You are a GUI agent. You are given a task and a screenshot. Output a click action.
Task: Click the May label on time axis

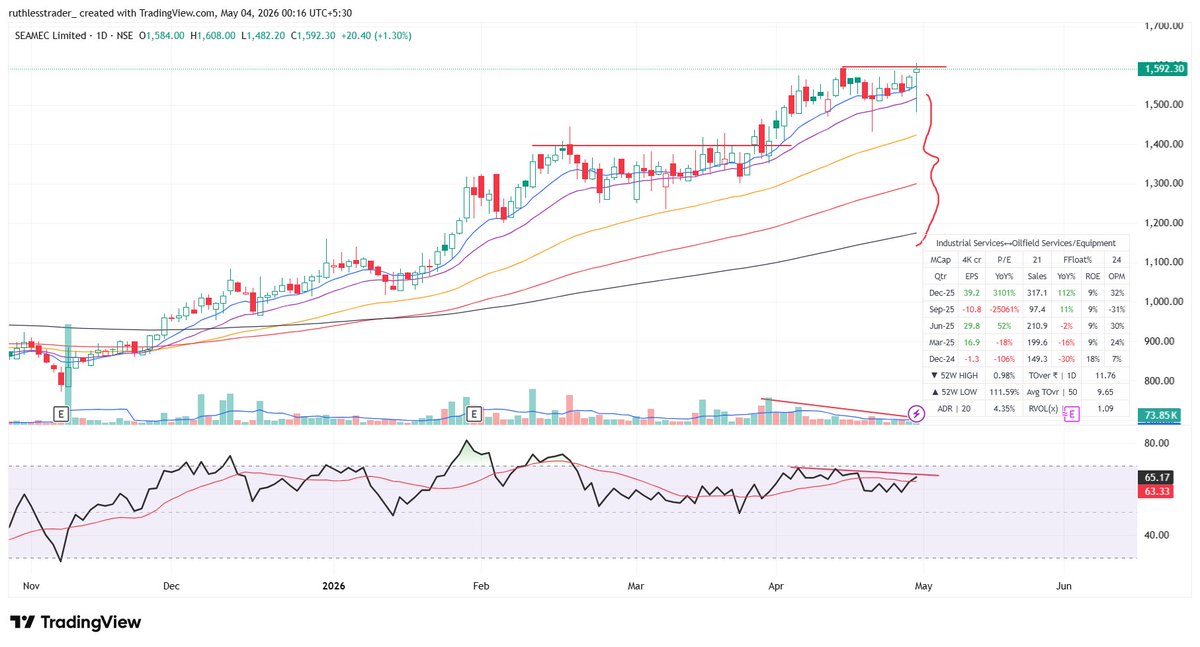pyautogui.click(x=922, y=584)
